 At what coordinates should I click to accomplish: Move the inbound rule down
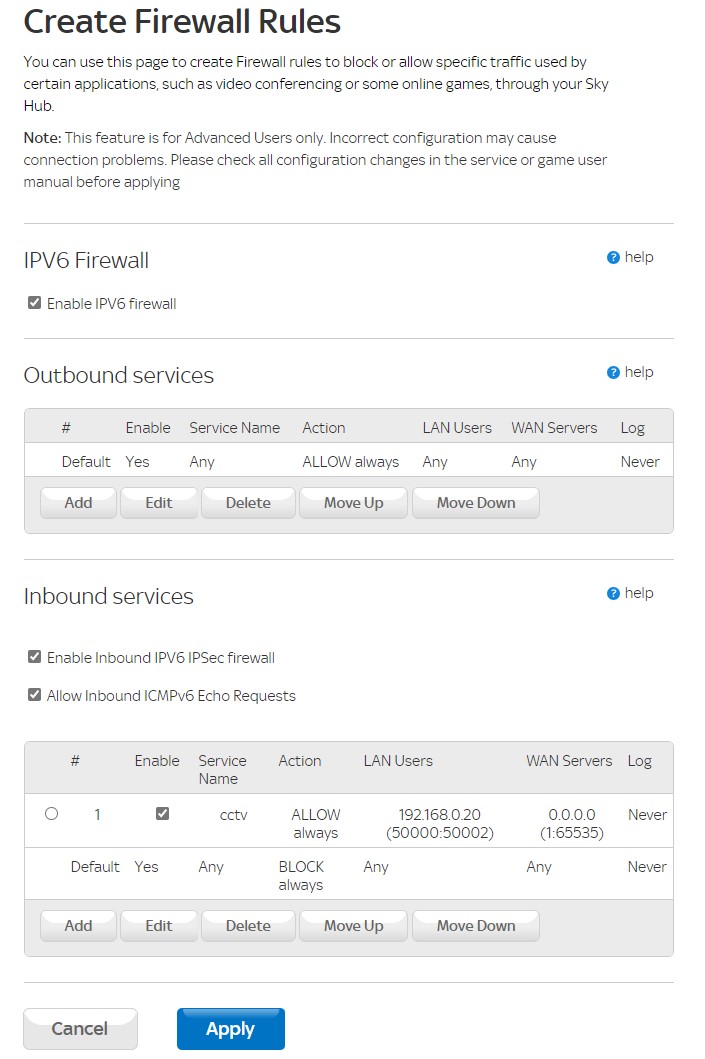476,926
